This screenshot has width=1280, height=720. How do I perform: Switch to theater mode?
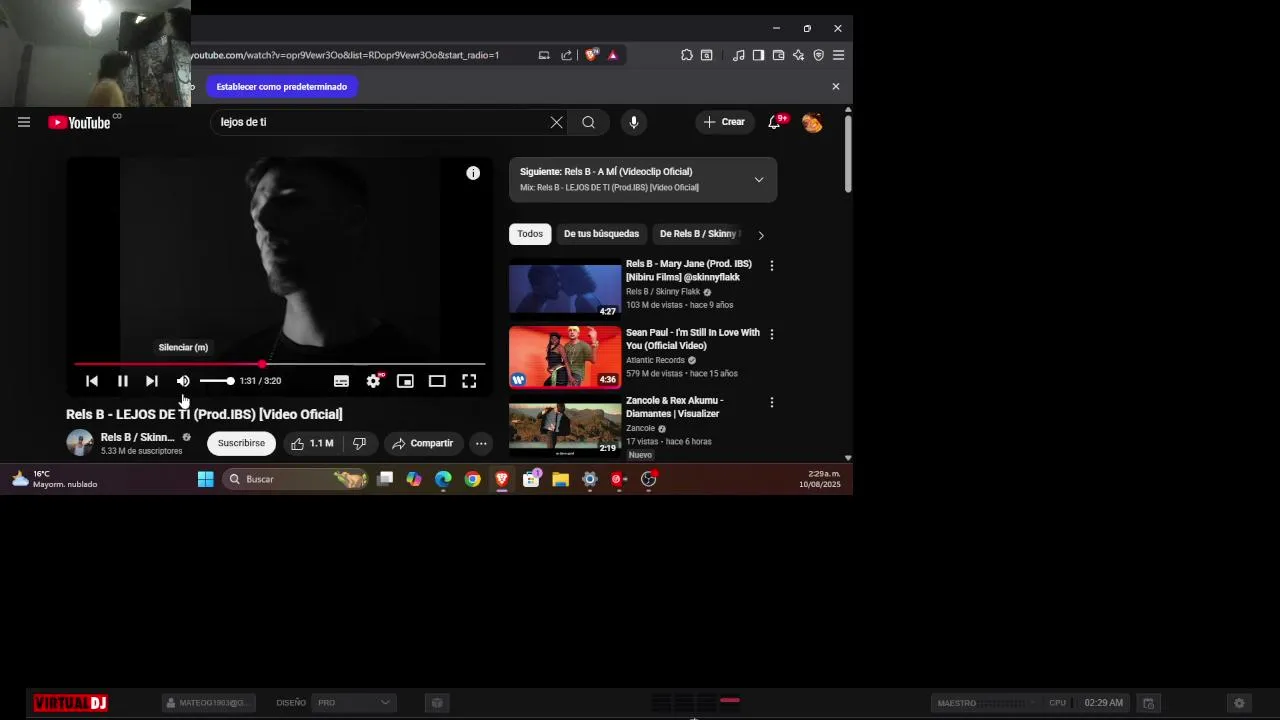click(437, 381)
